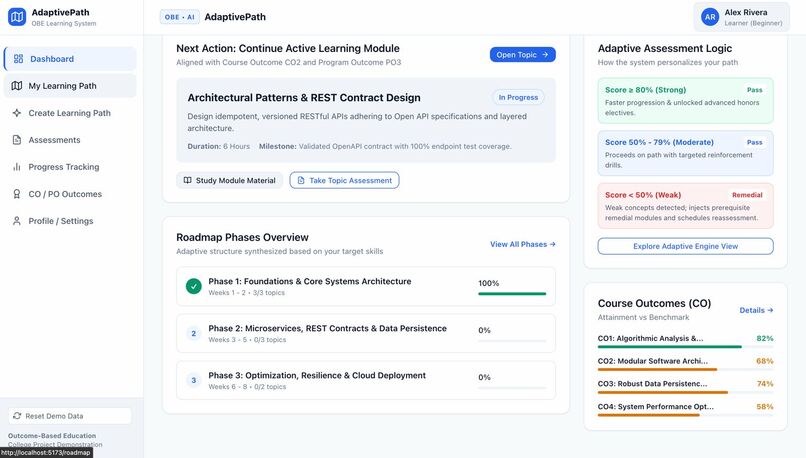Open Phase 2: Microservices, REST Contracts row
806x458 pixels.
(366, 334)
